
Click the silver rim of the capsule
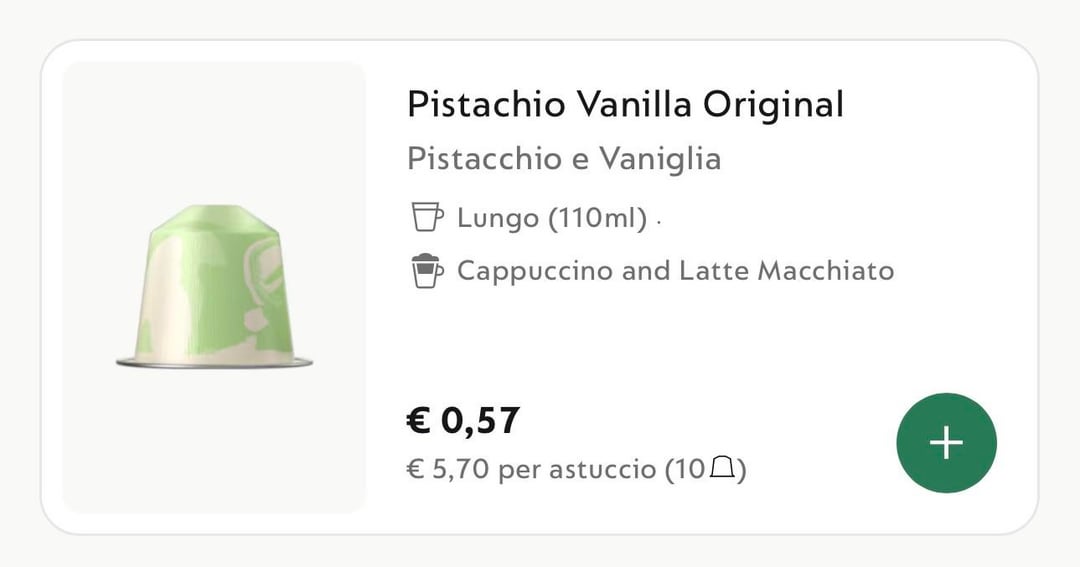click(x=214, y=363)
